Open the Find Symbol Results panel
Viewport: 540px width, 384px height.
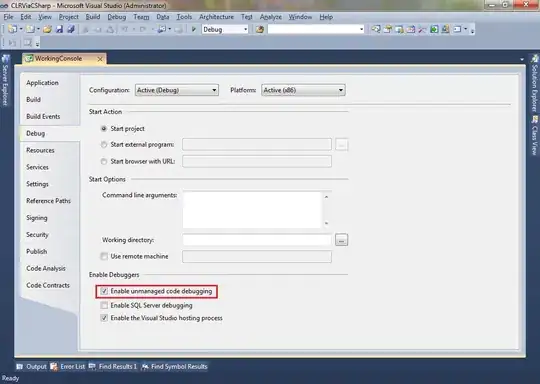coord(175,366)
